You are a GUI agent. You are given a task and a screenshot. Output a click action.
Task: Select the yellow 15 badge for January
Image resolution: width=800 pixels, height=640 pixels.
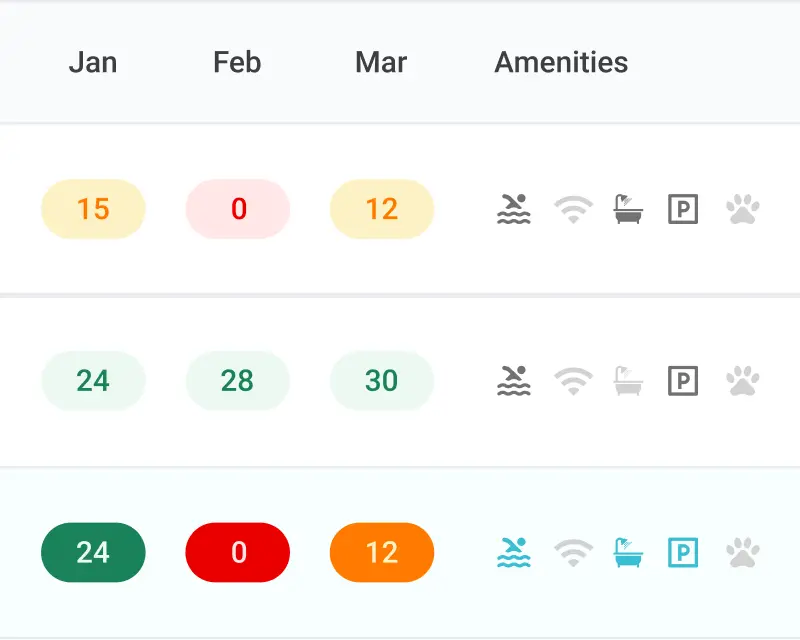pyautogui.click(x=93, y=209)
